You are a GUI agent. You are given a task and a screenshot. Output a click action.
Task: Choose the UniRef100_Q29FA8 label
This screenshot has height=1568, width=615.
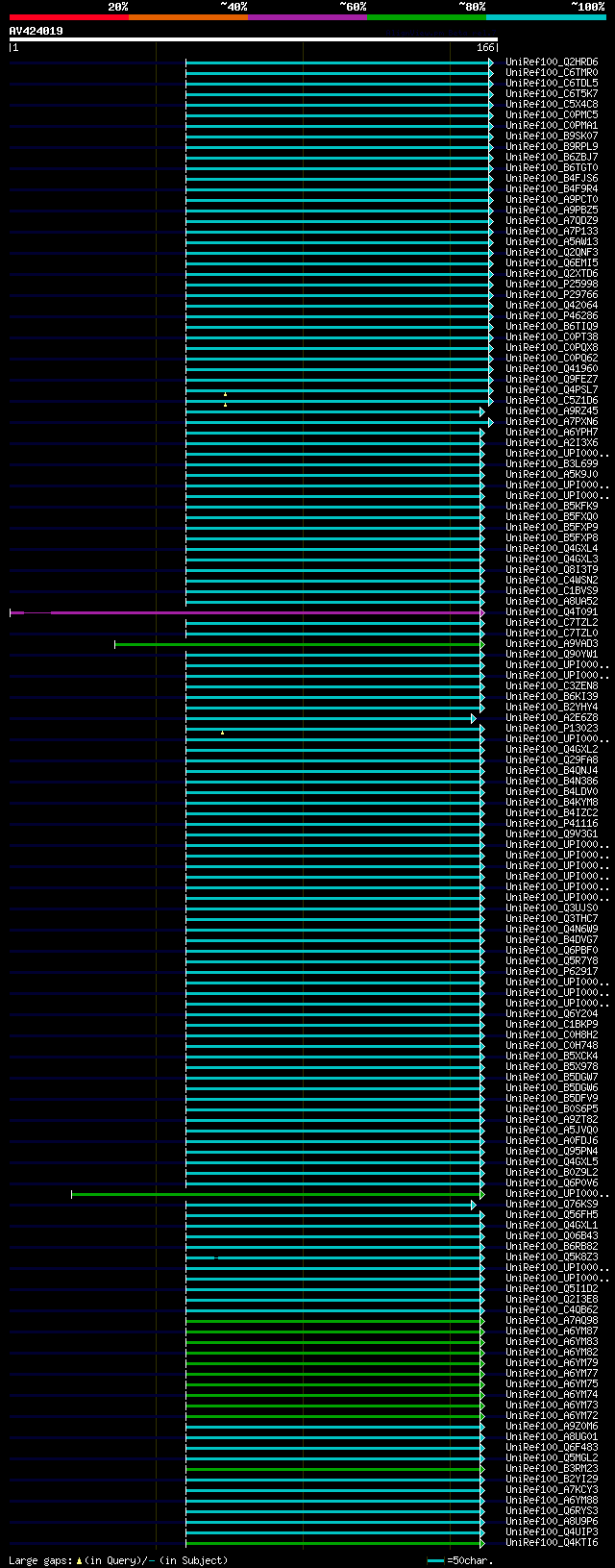point(552,760)
